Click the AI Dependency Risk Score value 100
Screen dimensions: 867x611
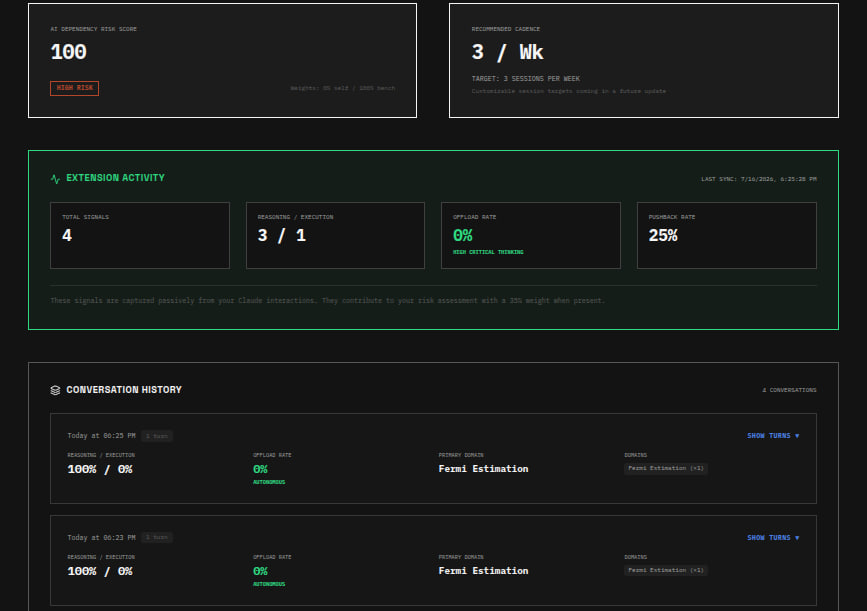point(69,52)
